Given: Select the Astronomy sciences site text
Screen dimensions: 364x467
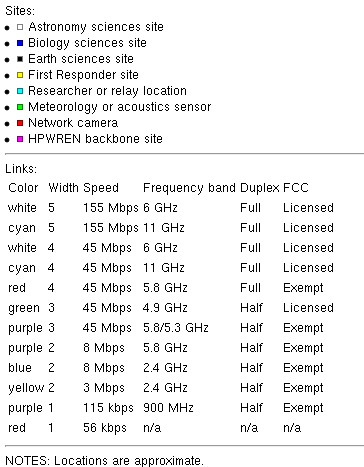Looking at the screenshot, I should pyautogui.click(x=96, y=27).
